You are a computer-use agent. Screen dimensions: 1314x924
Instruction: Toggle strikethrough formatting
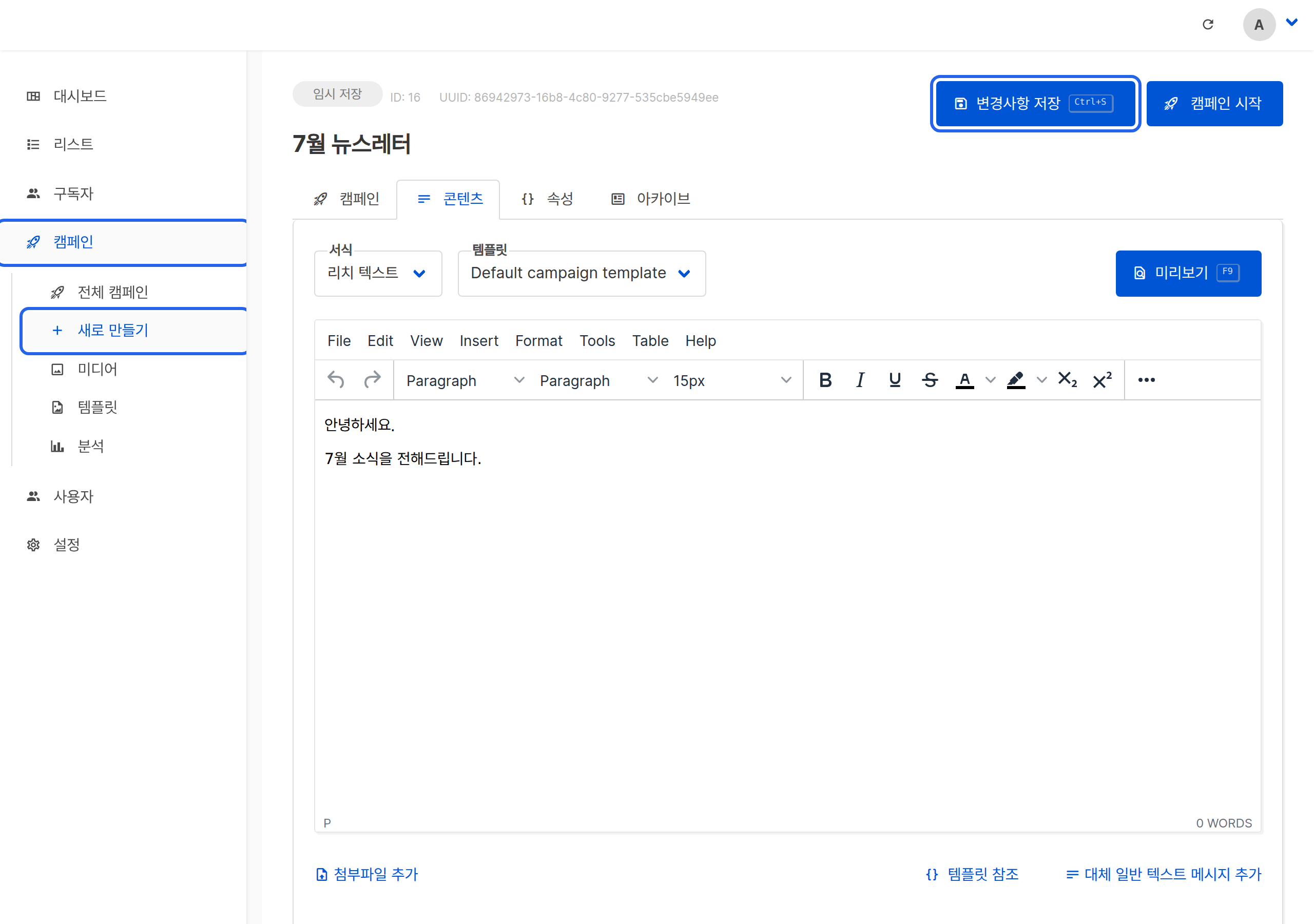pos(930,379)
